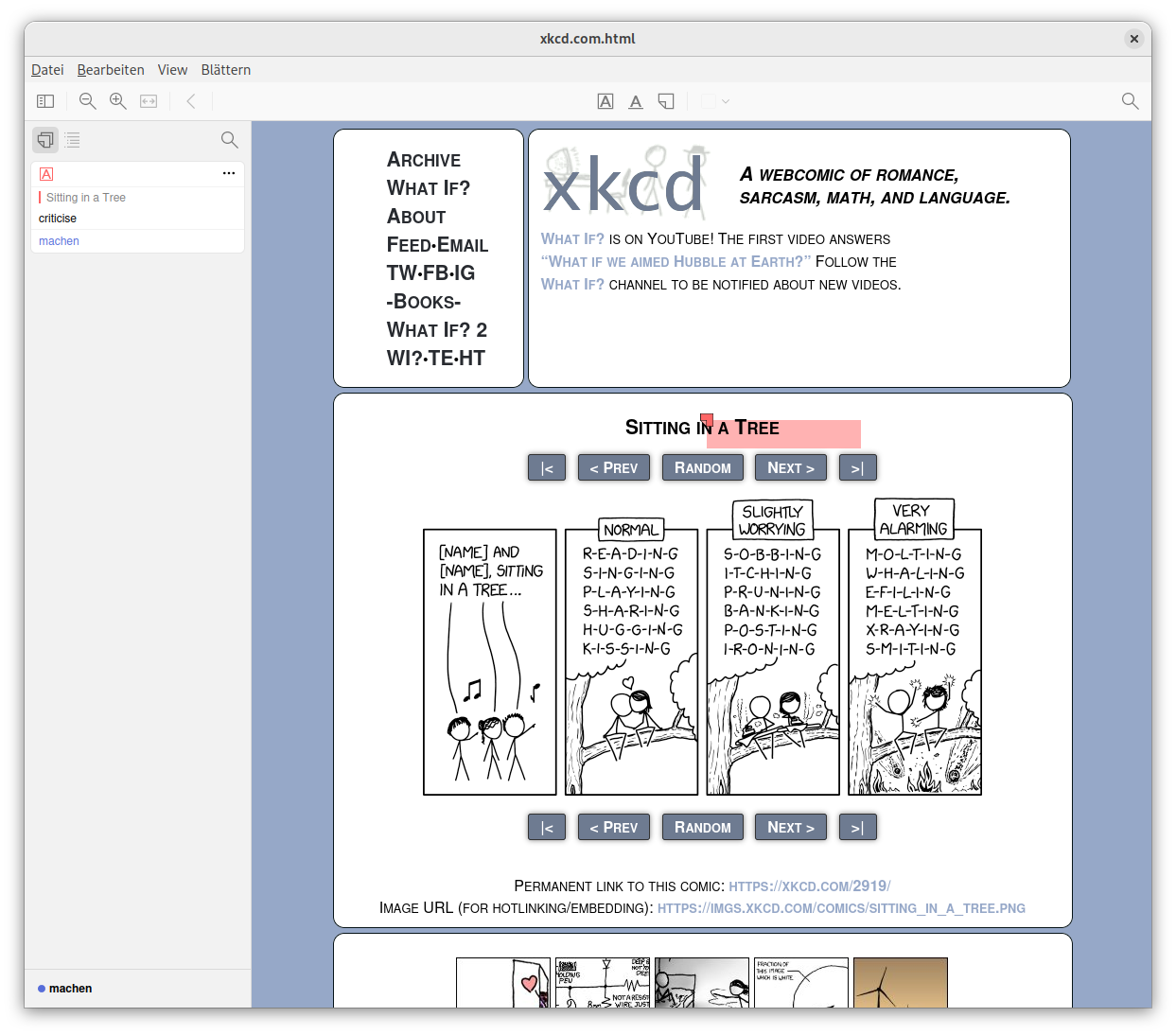Image resolution: width=1176 pixels, height=1035 pixels.
Task: Go to first comic with bottom |< button
Action: (x=547, y=827)
